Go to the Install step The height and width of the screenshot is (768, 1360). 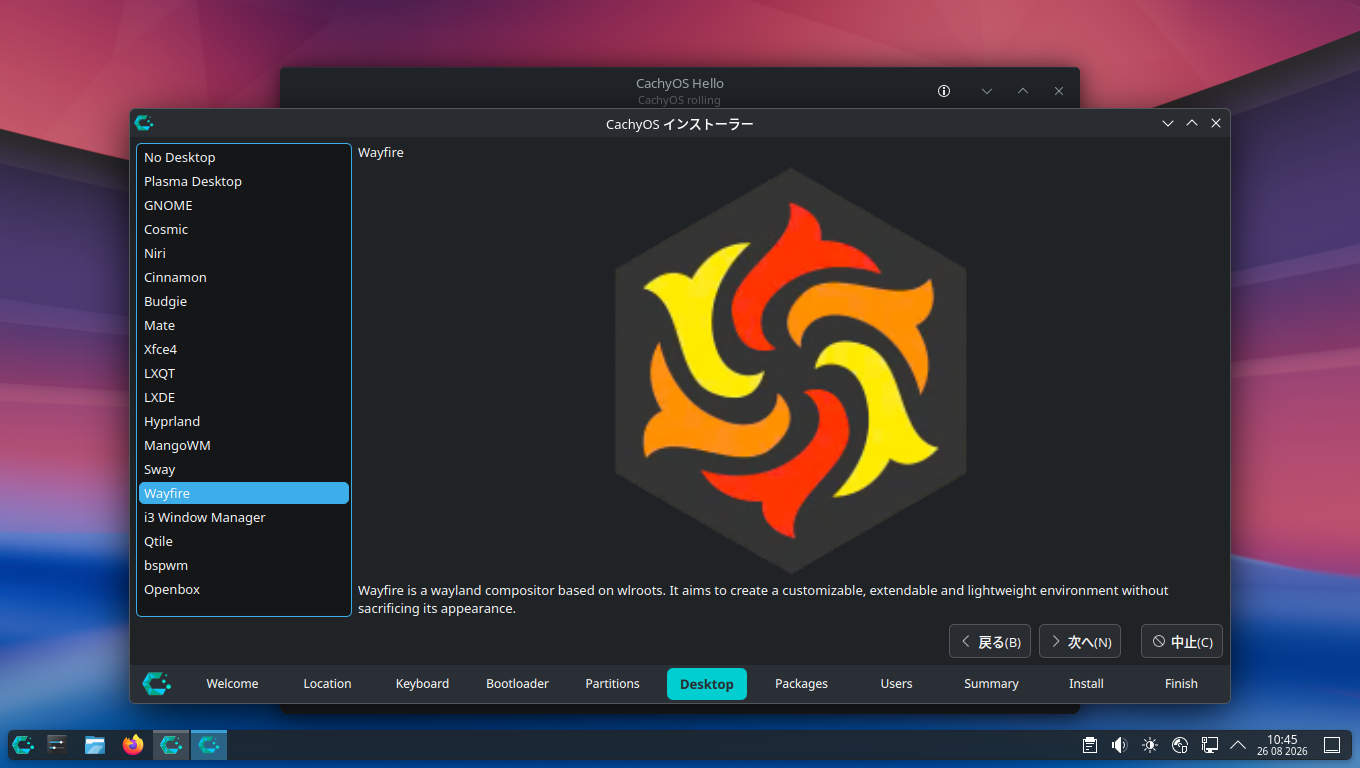(1086, 684)
